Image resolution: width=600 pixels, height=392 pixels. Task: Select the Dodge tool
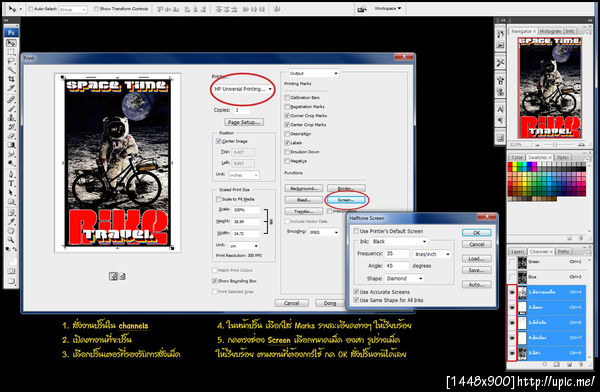tap(11, 163)
